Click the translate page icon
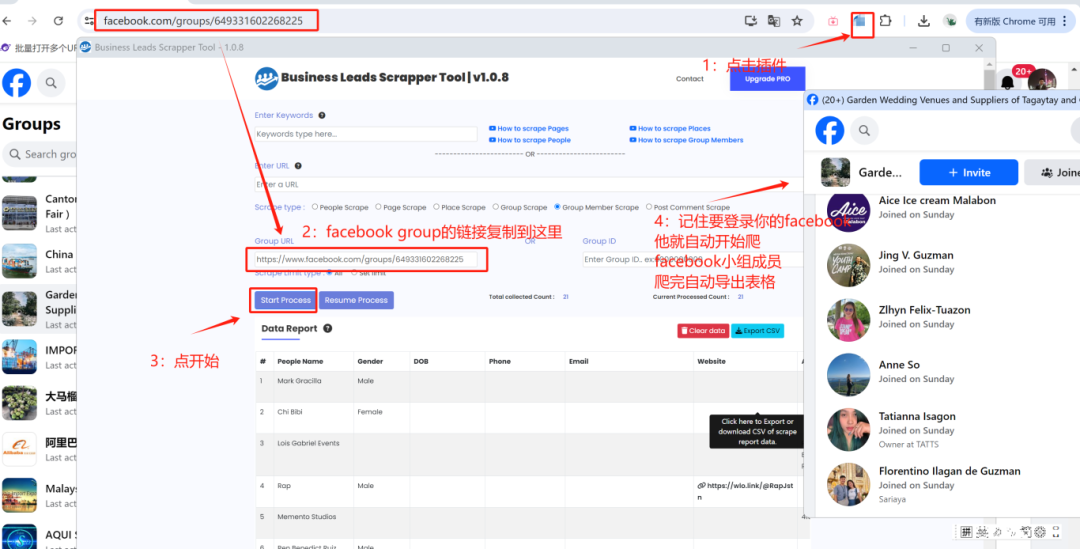This screenshot has height=549, width=1080. click(774, 21)
